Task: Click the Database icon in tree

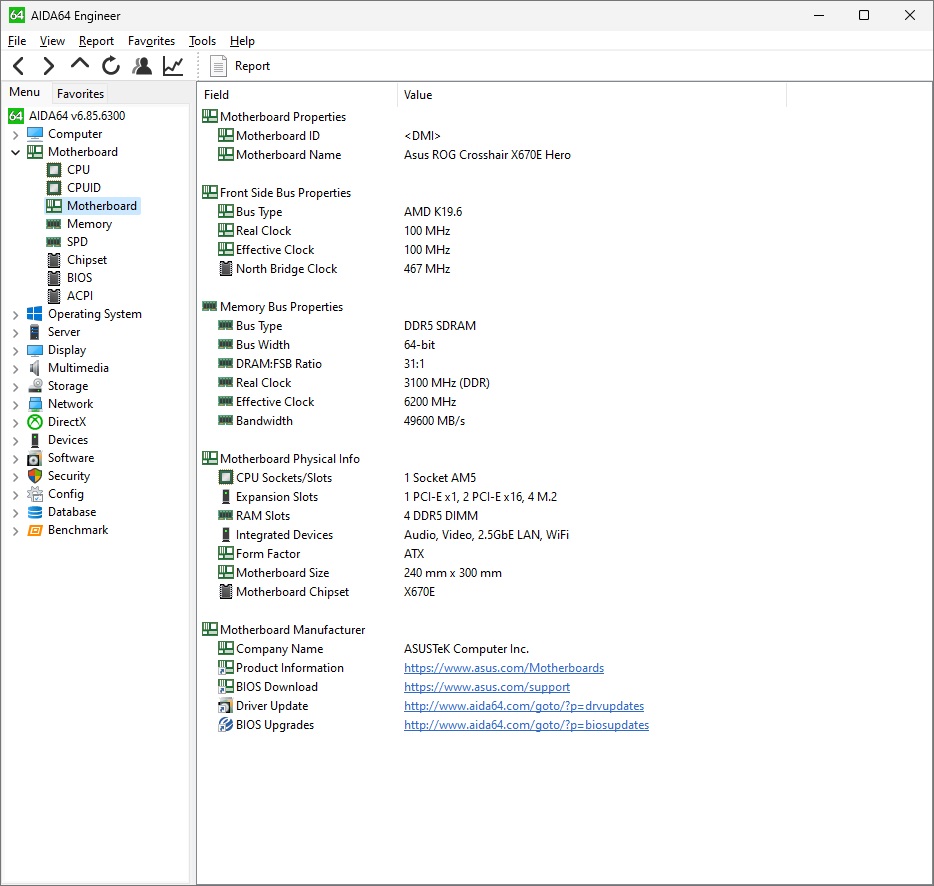Action: click(35, 512)
